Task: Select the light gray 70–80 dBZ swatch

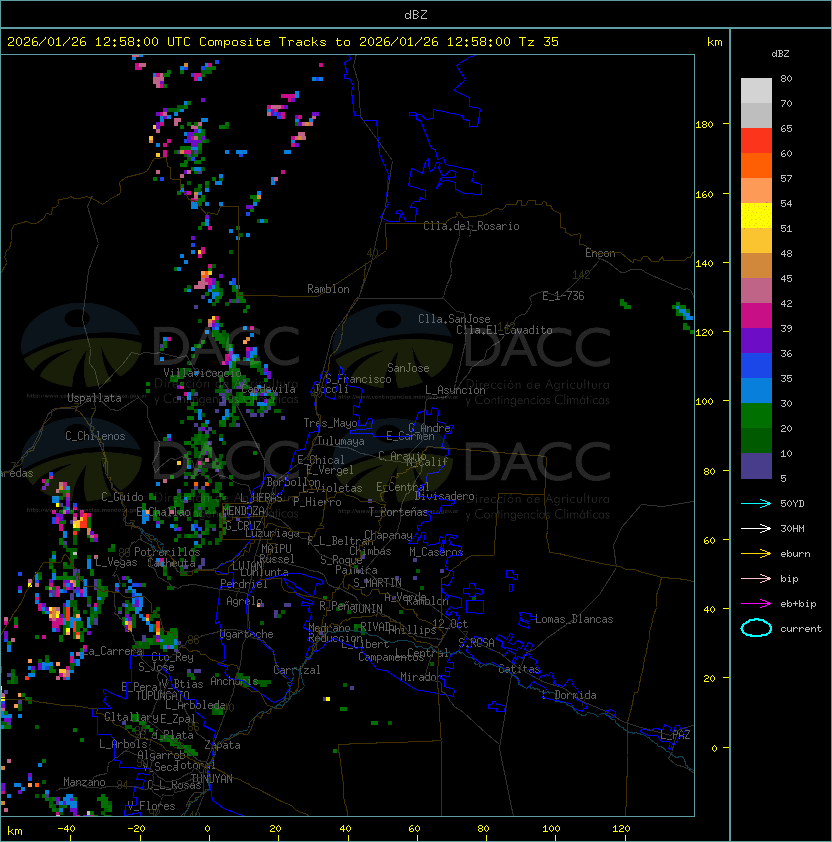Action: point(756,91)
